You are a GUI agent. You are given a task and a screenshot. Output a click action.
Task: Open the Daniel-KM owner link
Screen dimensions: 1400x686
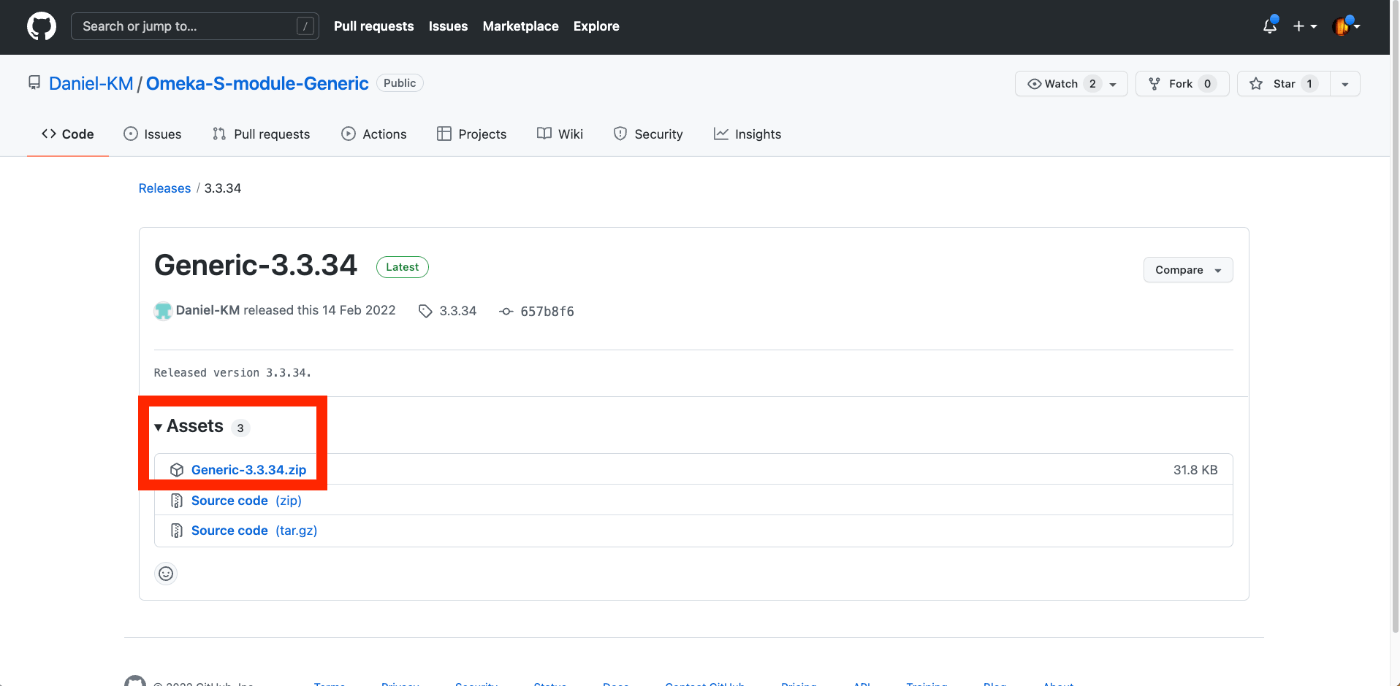click(x=91, y=84)
